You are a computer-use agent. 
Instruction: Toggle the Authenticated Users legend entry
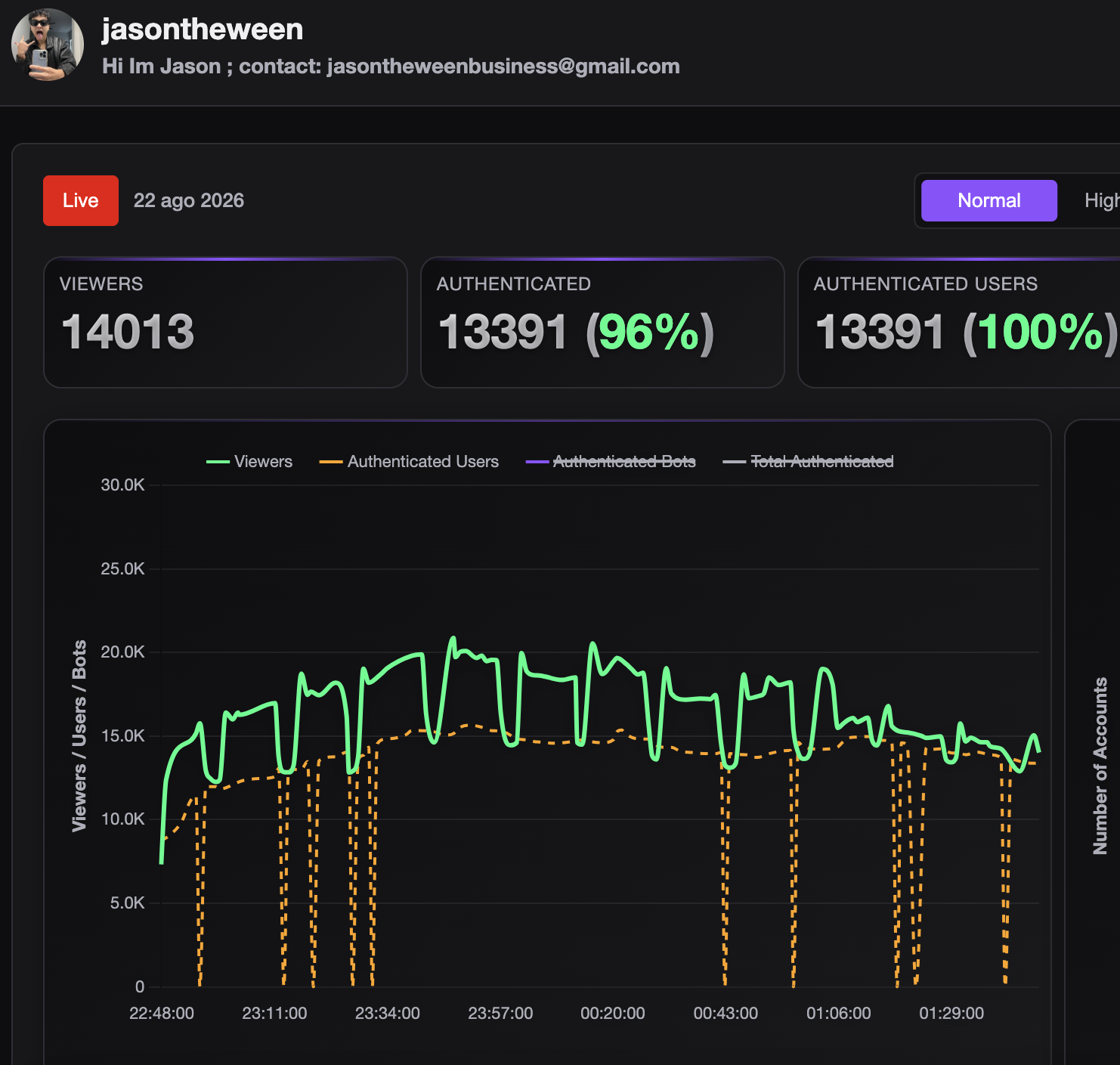pos(409,461)
